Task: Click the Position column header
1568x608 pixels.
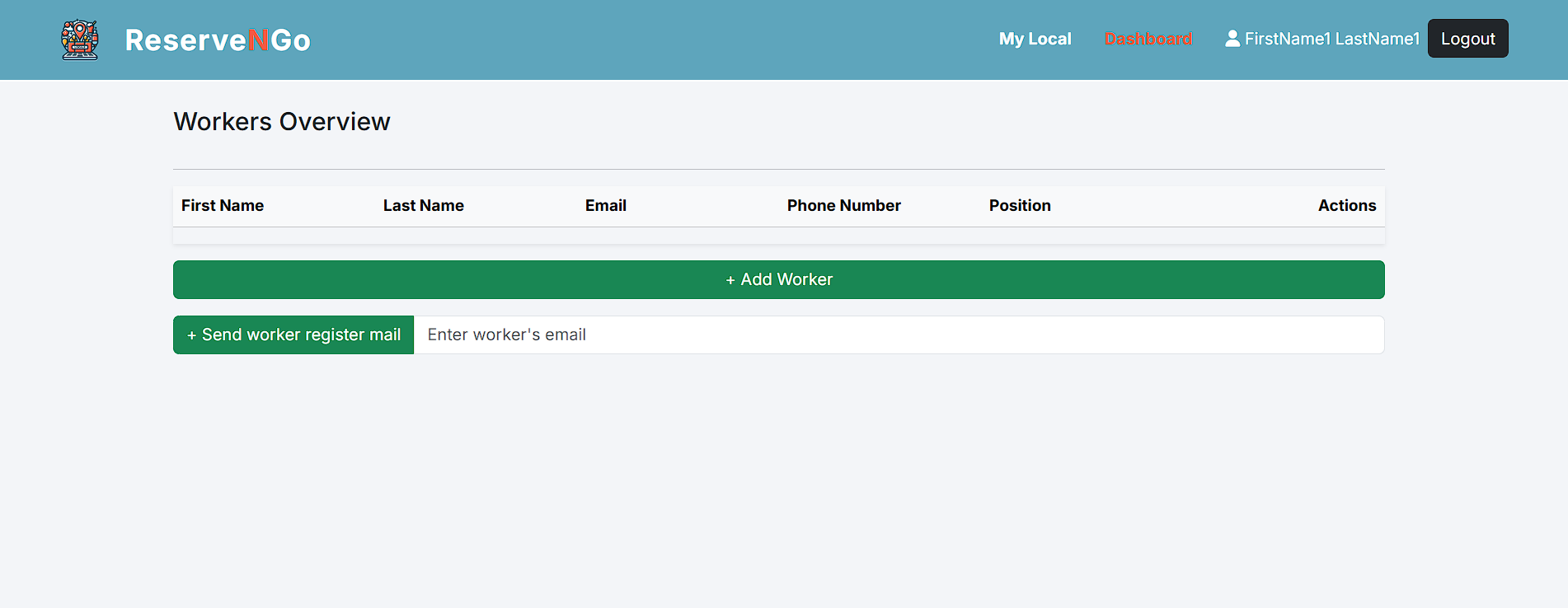Action: click(1020, 206)
